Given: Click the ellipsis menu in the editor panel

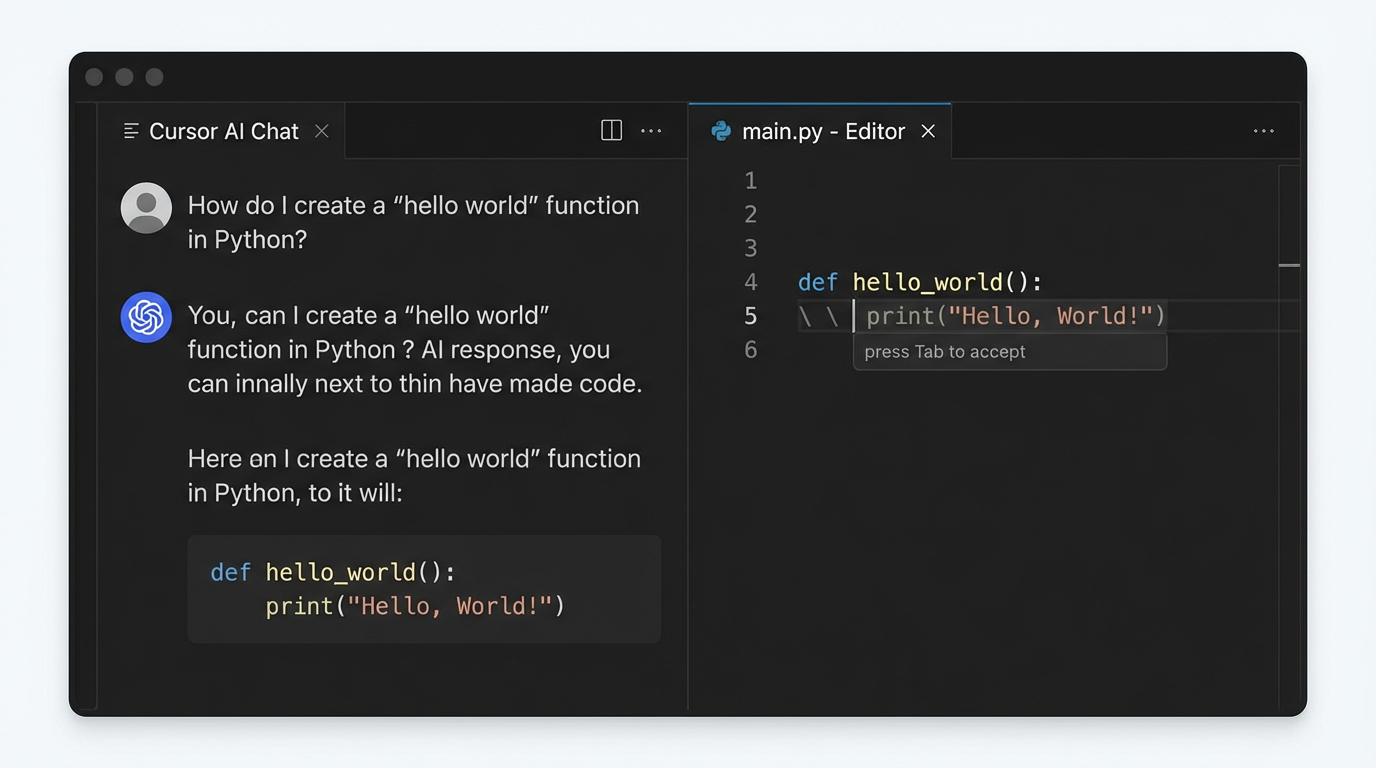Looking at the screenshot, I should click(x=1263, y=131).
